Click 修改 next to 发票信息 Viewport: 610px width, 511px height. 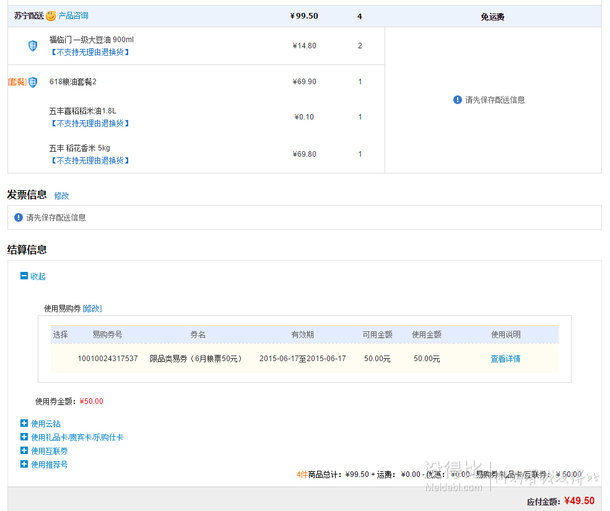61,196
